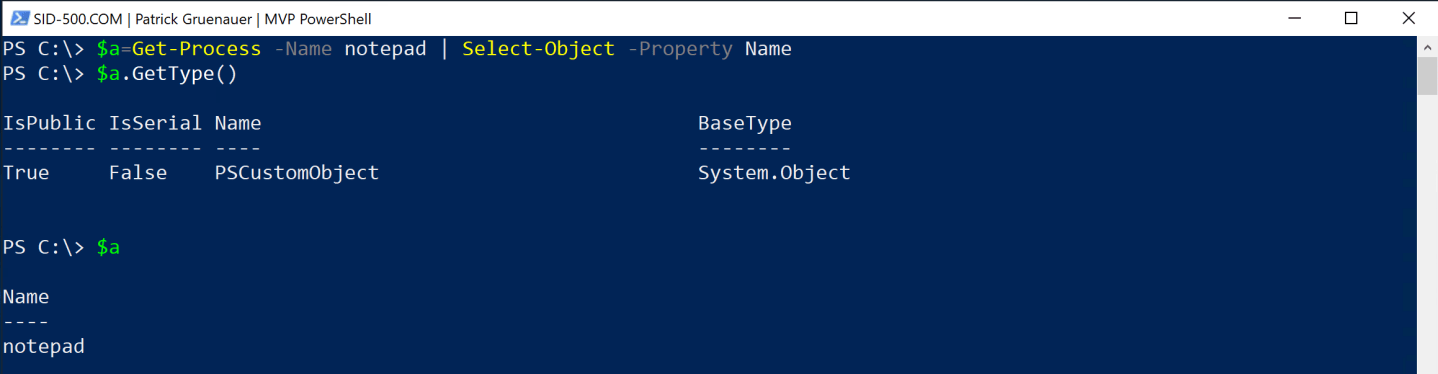Maximize the PowerShell window
The height and width of the screenshot is (374, 1438).
coord(1351,18)
